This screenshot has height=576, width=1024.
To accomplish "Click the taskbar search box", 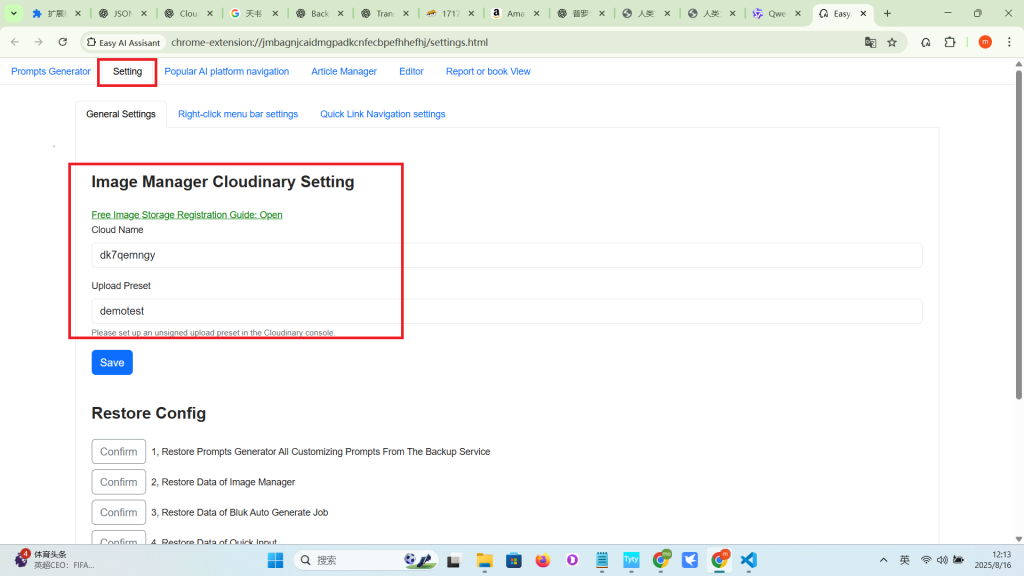I will pyautogui.click(x=366, y=560).
